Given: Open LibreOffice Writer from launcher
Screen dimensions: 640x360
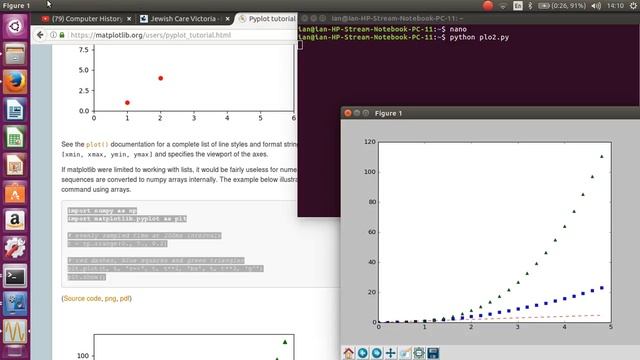Looking at the screenshot, I should pos(15,110).
